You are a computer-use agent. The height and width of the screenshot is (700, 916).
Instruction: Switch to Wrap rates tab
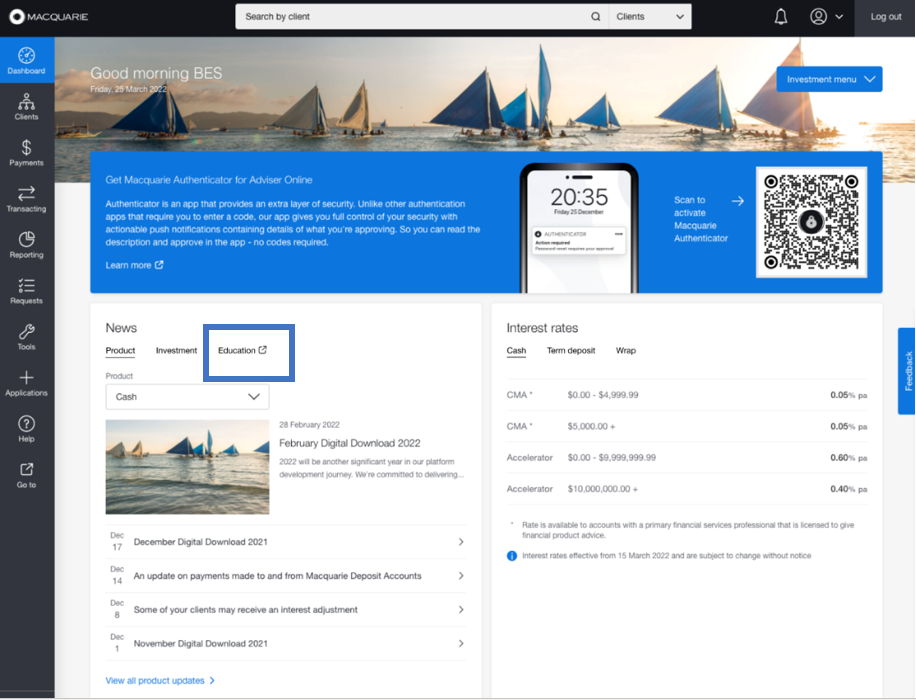pyautogui.click(x=626, y=351)
